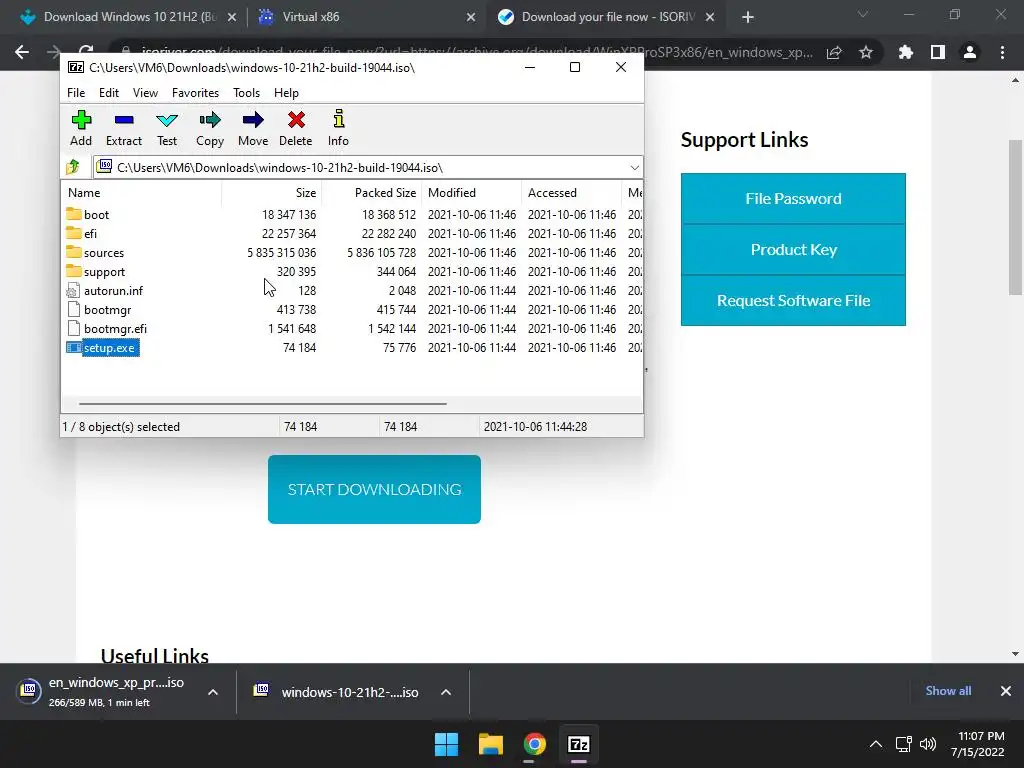The image size is (1024, 768).
Task: Click Show all downloads
Action: pyautogui.click(x=948, y=691)
